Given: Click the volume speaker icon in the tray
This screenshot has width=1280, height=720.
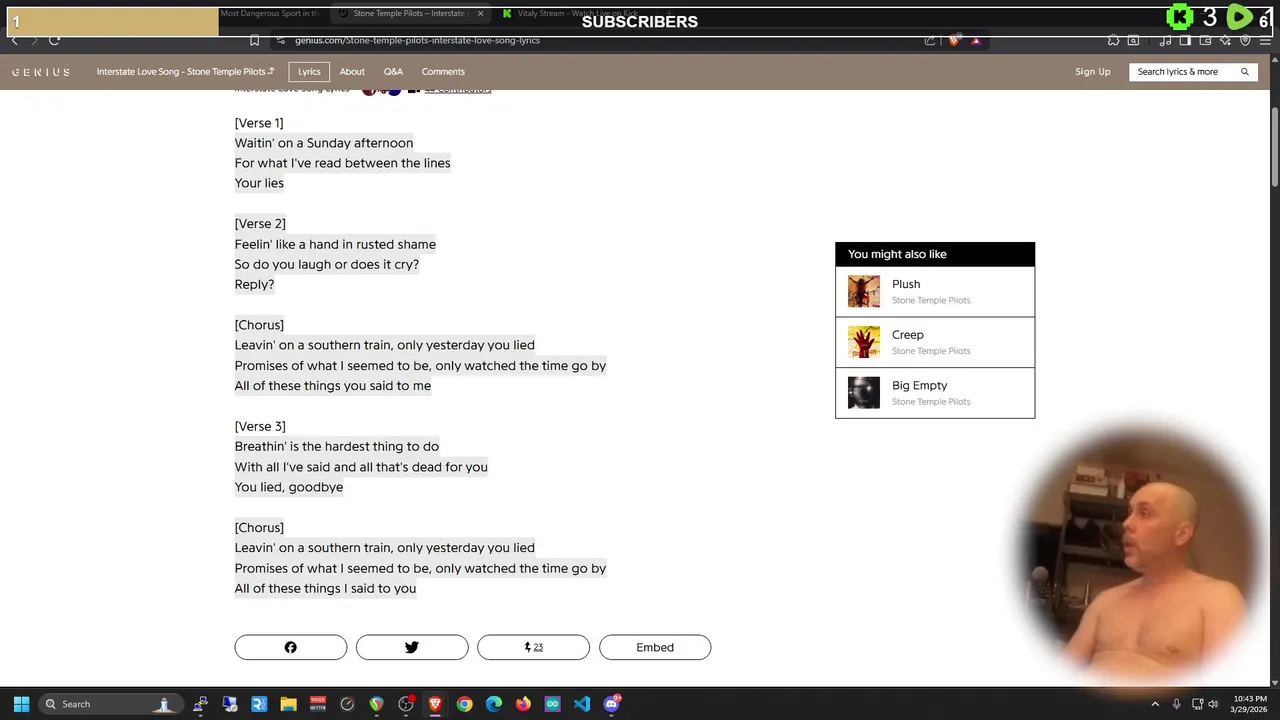Looking at the screenshot, I should [1214, 704].
